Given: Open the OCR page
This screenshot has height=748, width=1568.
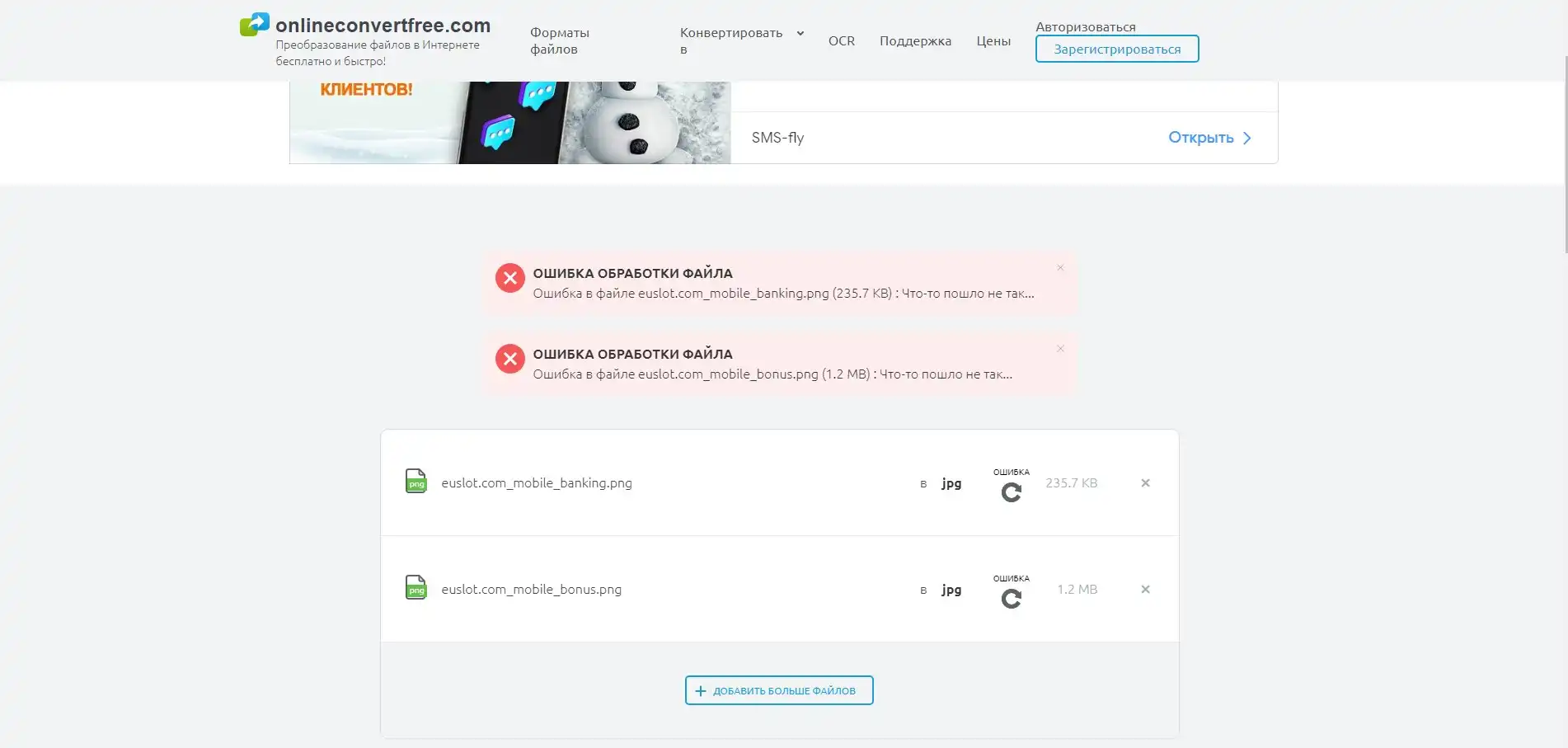Looking at the screenshot, I should pos(841,40).
